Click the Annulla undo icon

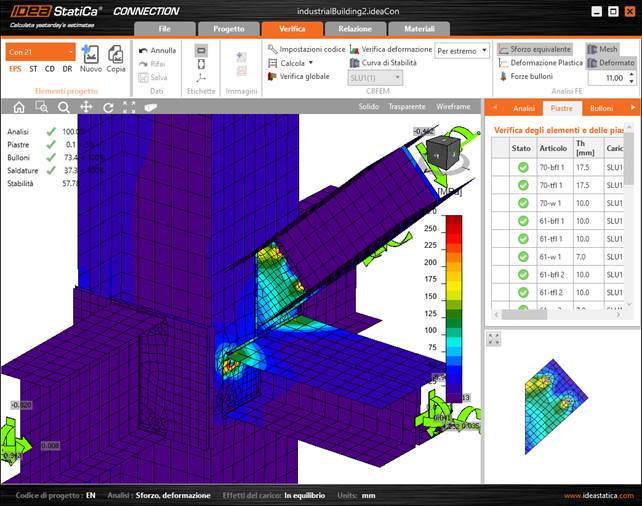[156, 50]
